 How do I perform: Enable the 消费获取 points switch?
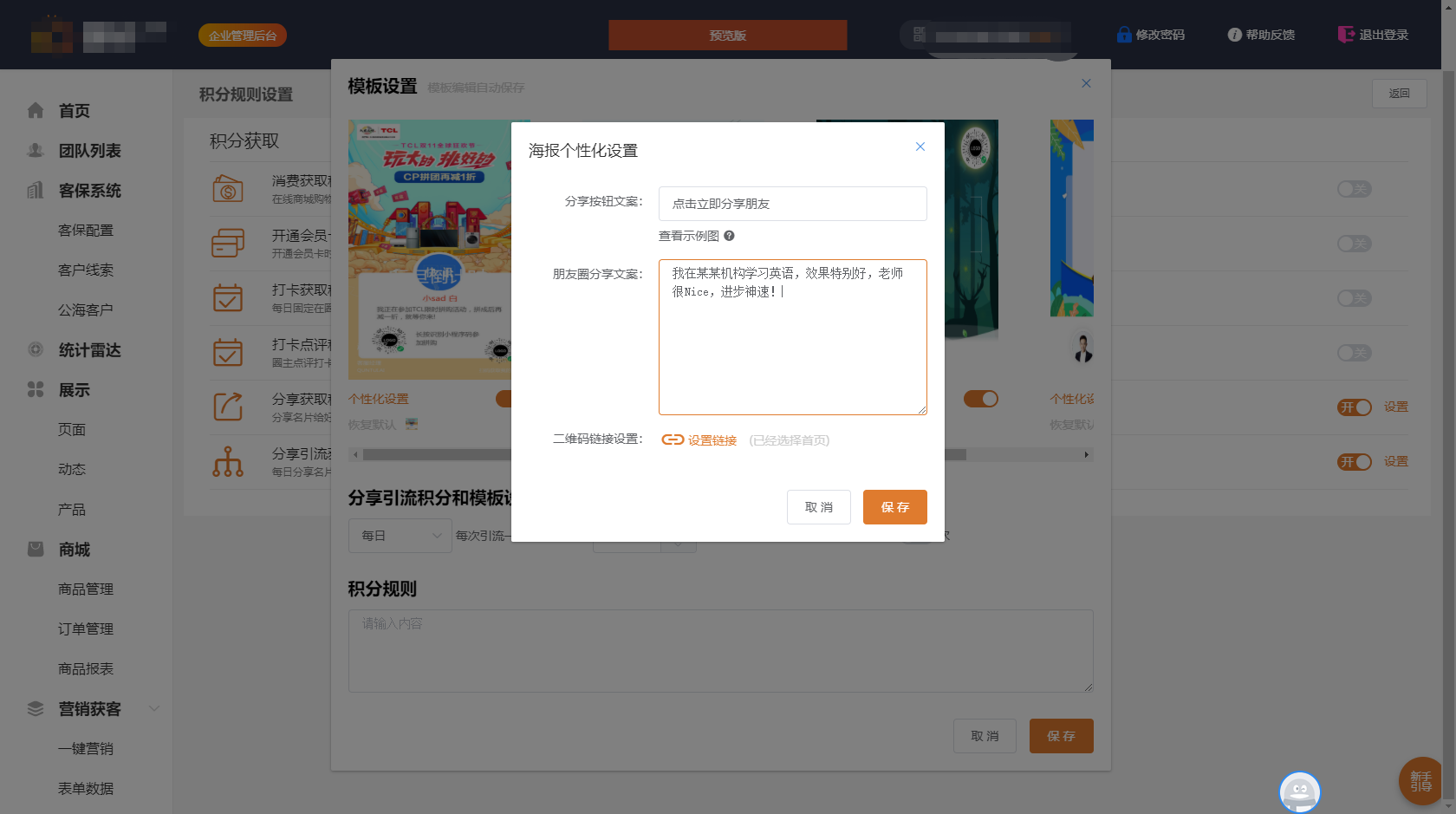(1354, 189)
